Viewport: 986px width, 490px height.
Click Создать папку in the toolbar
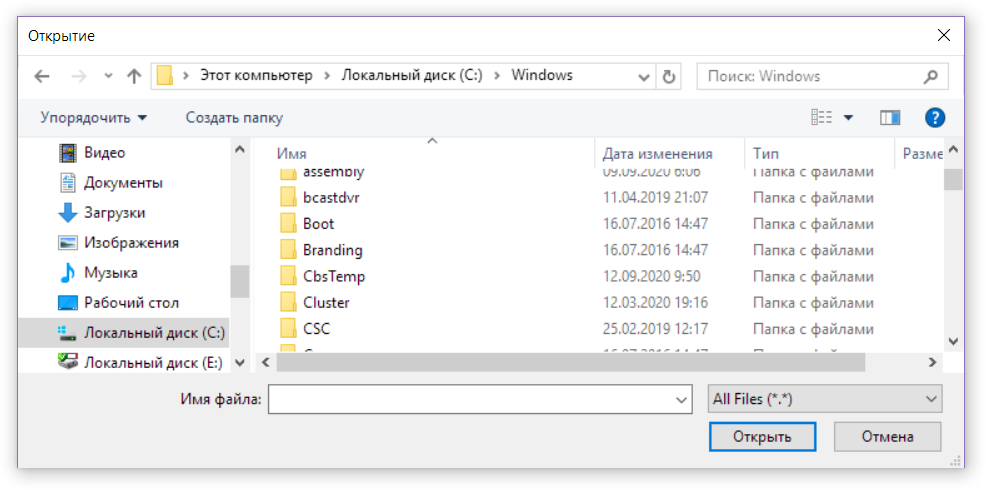234,118
